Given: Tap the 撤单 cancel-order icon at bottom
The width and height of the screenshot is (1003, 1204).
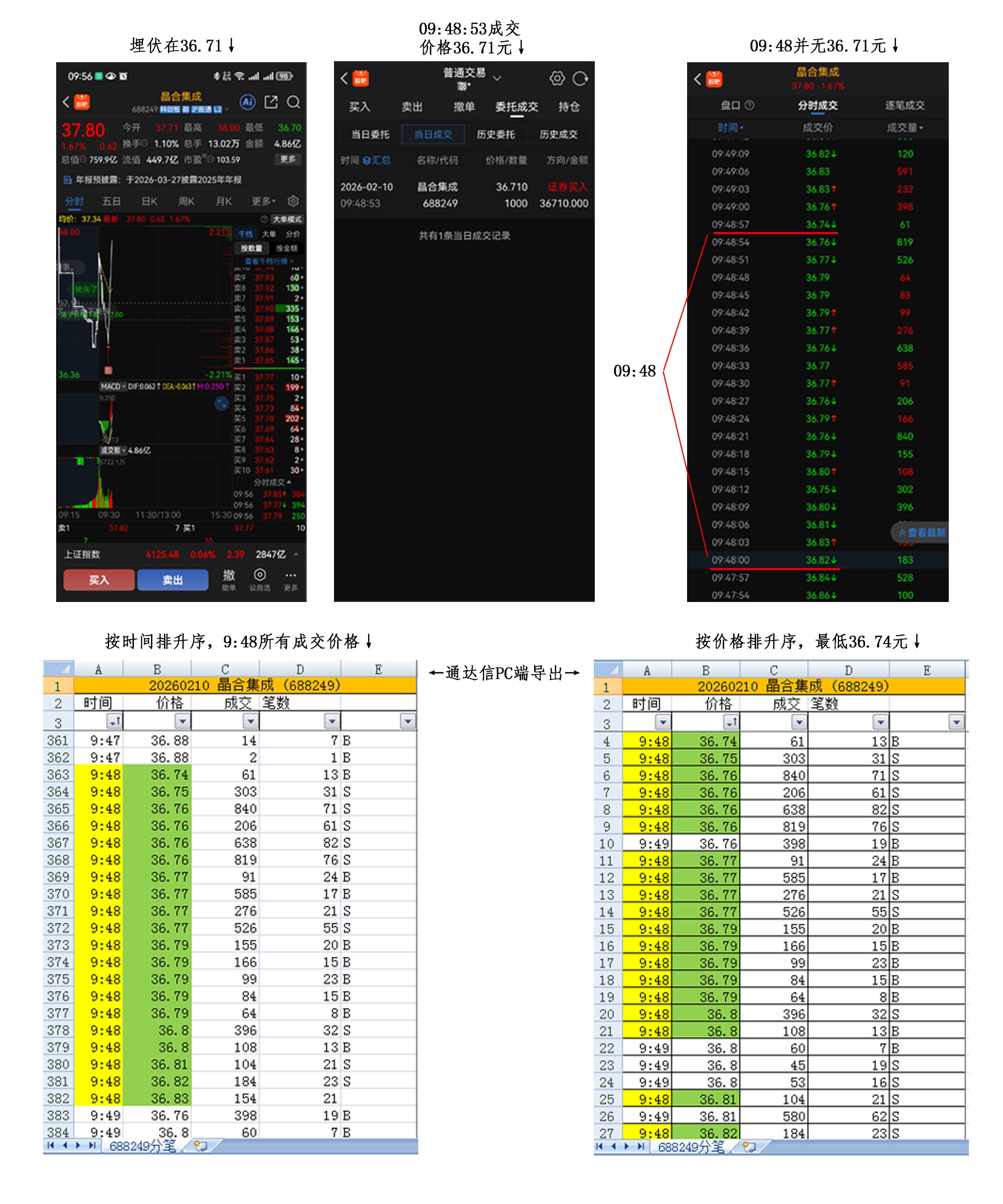Looking at the screenshot, I should tap(229, 578).
